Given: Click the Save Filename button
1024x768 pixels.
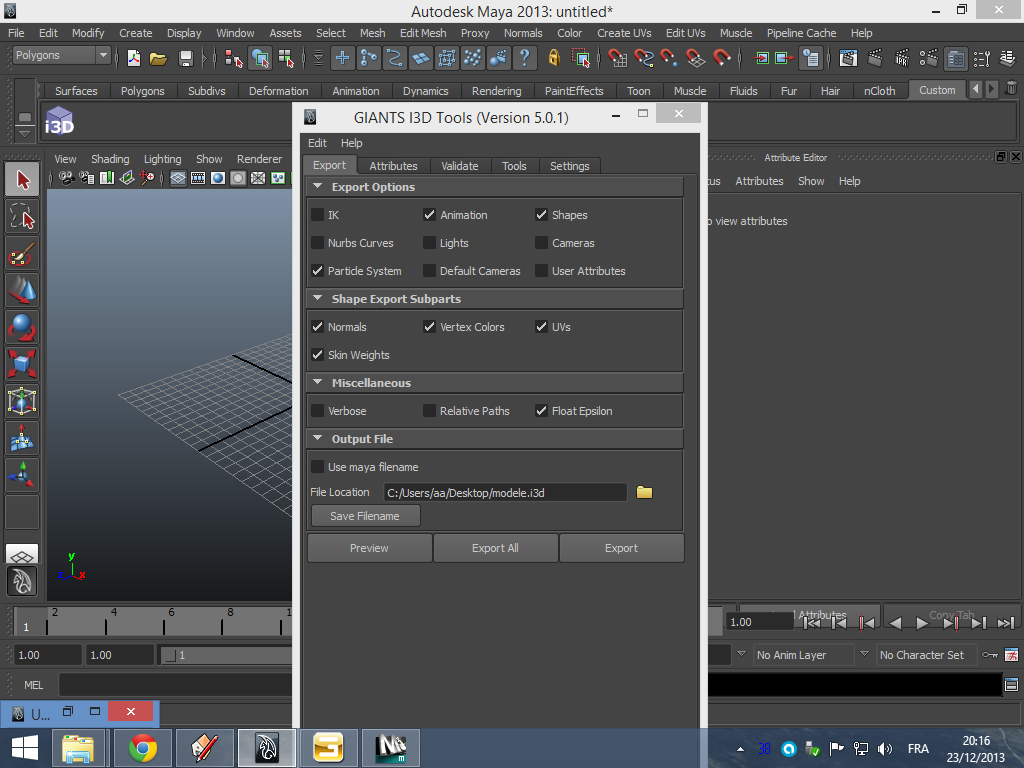Looking at the screenshot, I should coord(365,516).
